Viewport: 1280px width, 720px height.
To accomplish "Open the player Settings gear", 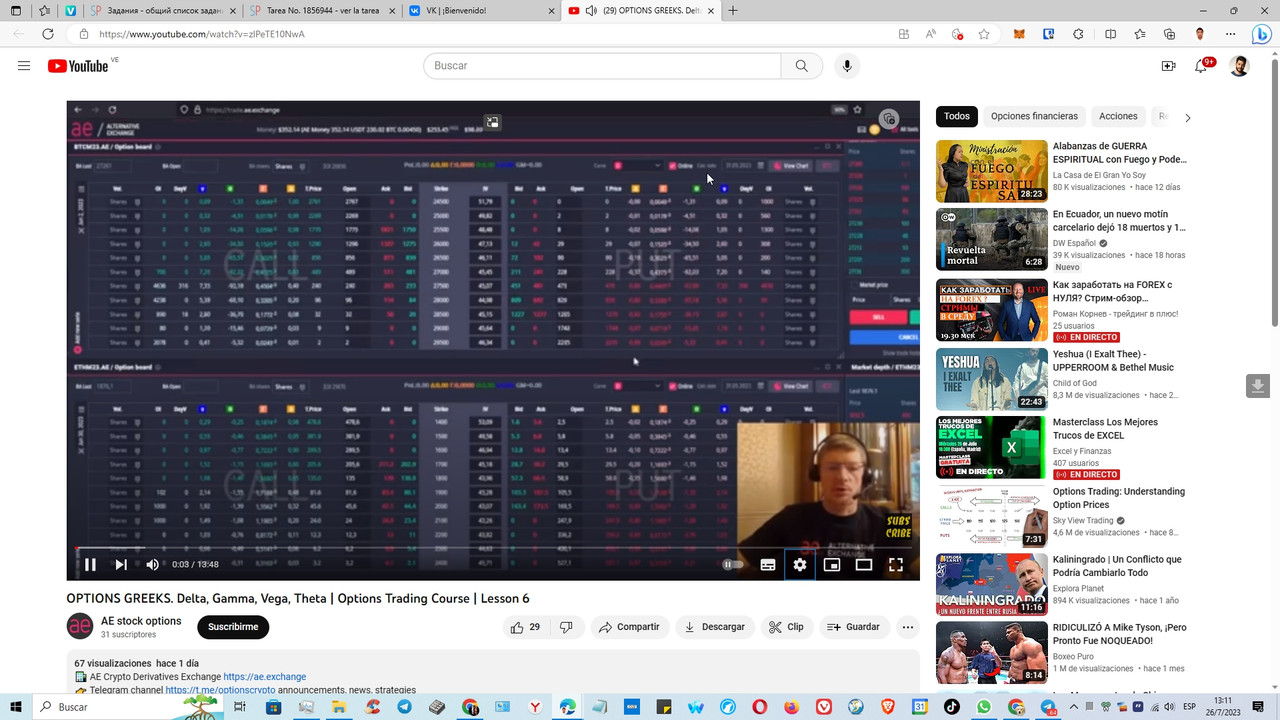I will coord(799,564).
